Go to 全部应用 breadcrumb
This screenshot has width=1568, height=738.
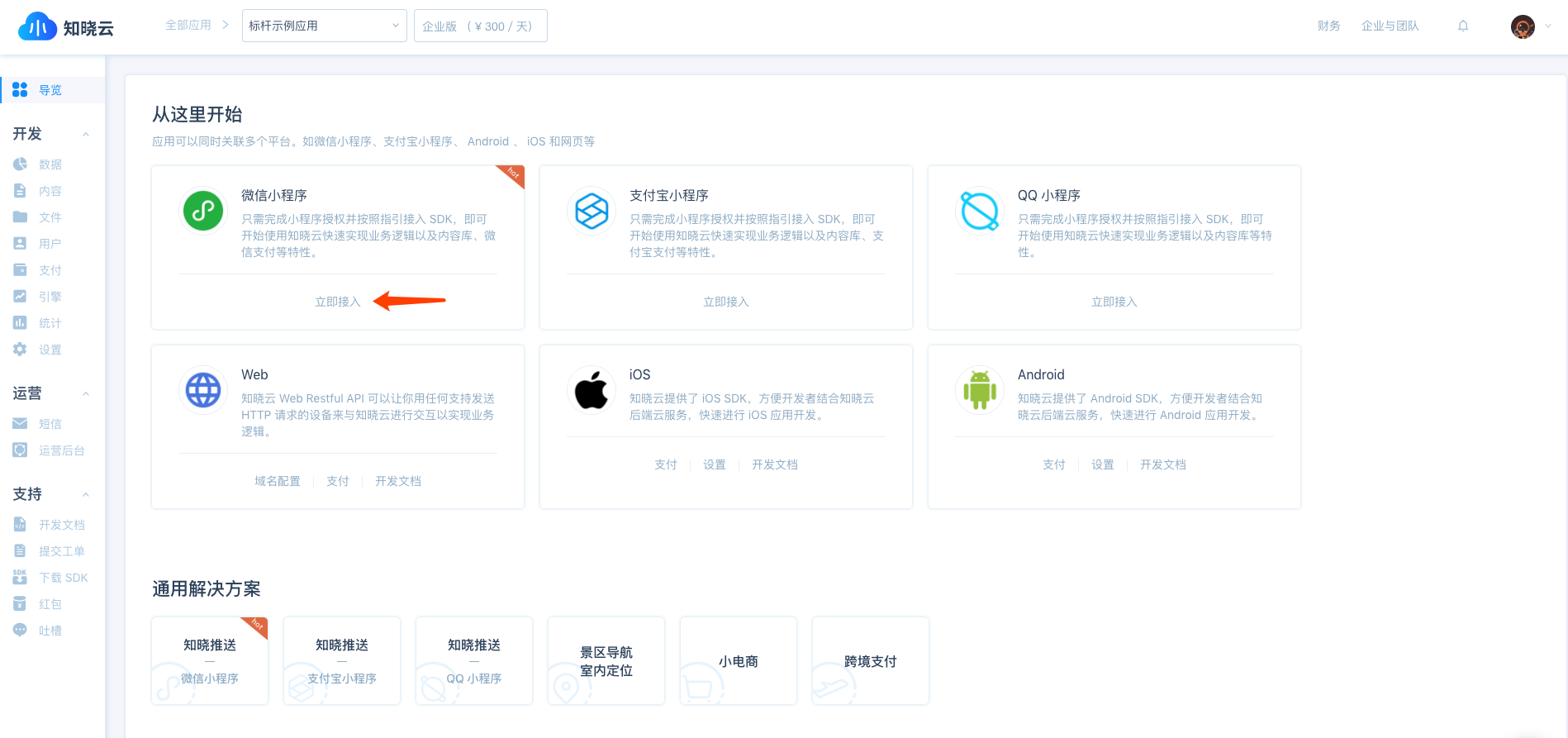tap(188, 26)
